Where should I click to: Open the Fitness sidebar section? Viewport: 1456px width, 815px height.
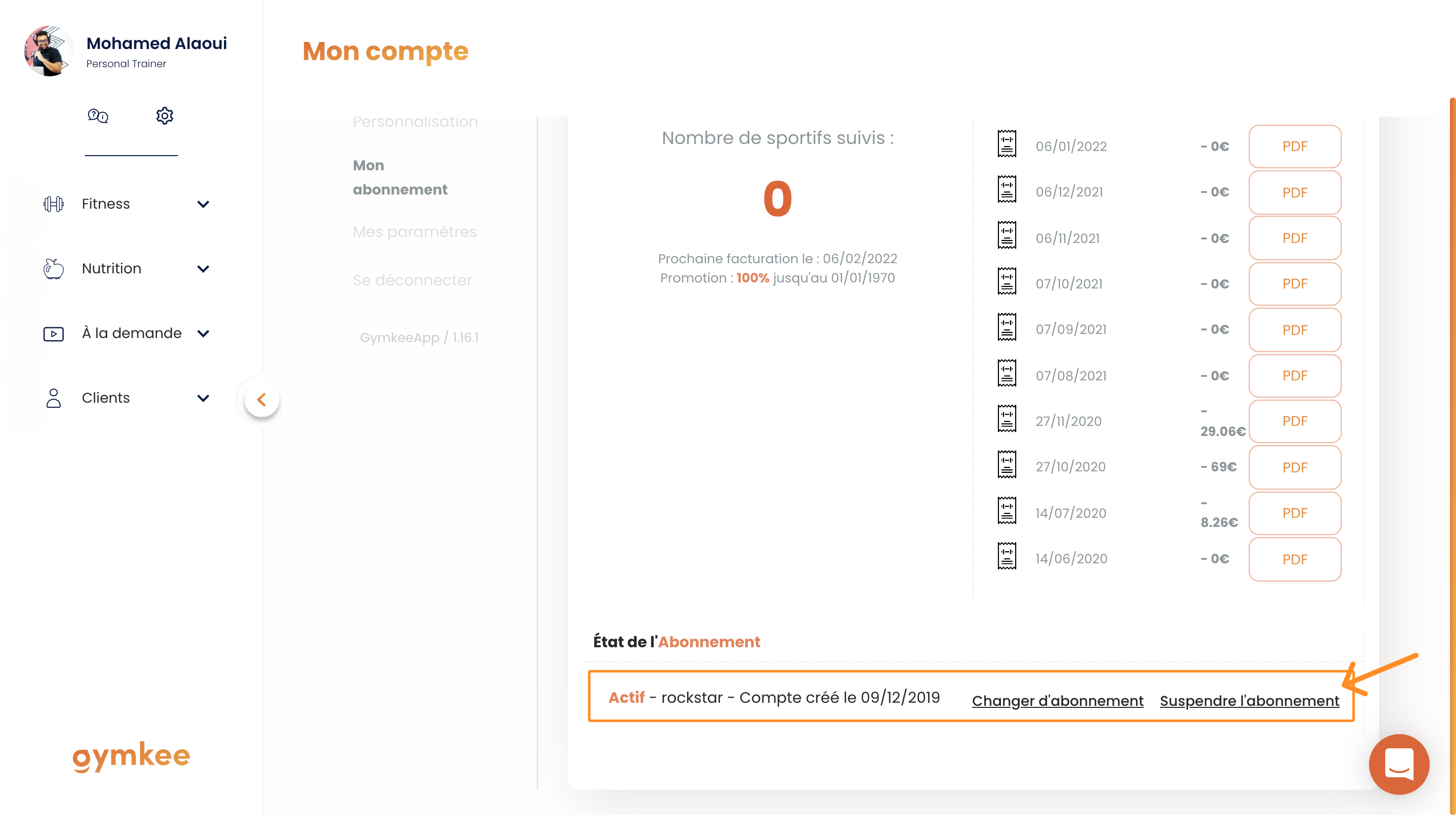point(126,204)
